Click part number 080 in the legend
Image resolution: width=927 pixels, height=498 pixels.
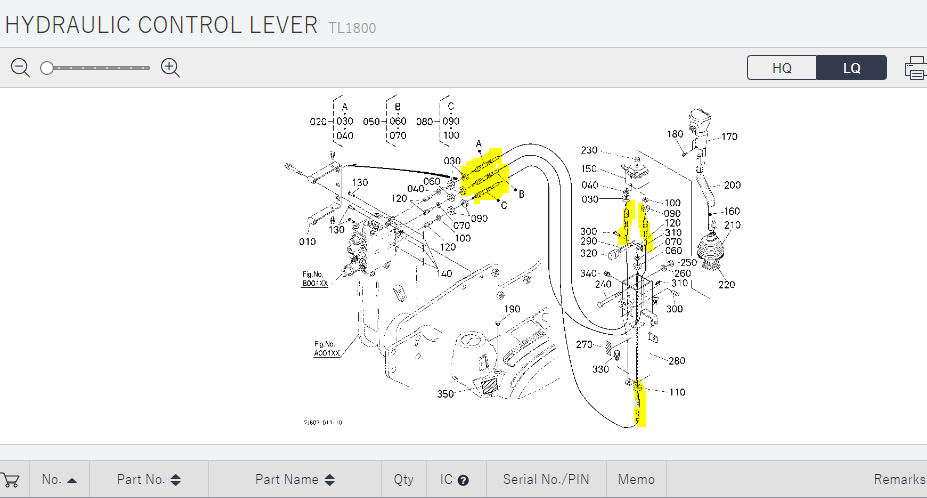coord(424,121)
